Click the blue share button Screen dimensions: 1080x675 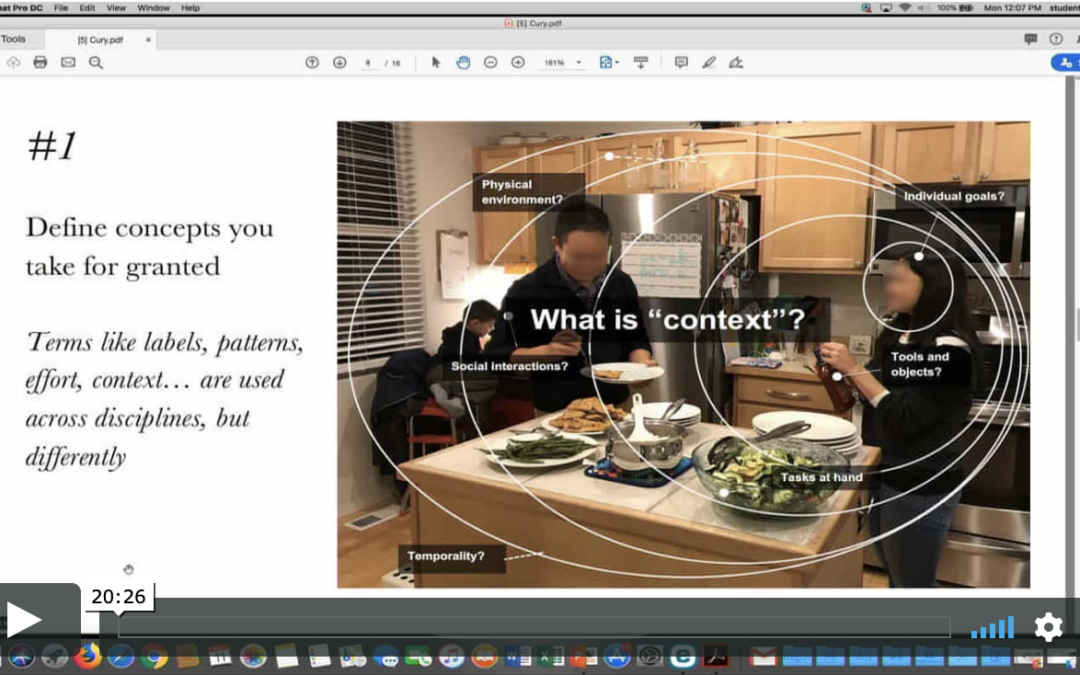[x=1066, y=63]
